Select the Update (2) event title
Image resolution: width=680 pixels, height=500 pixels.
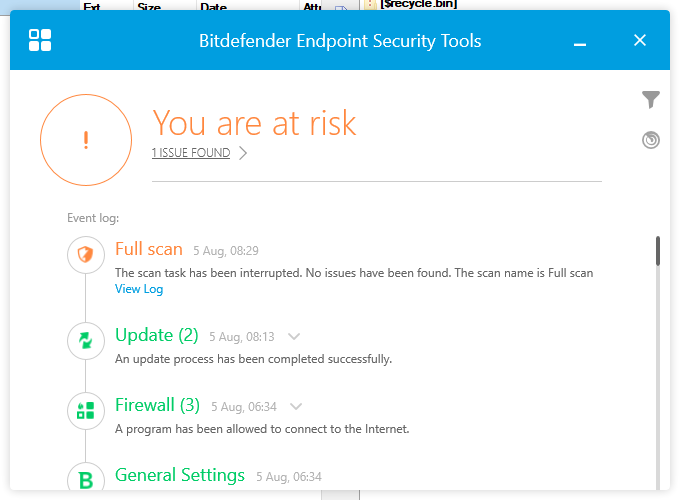coord(157,335)
